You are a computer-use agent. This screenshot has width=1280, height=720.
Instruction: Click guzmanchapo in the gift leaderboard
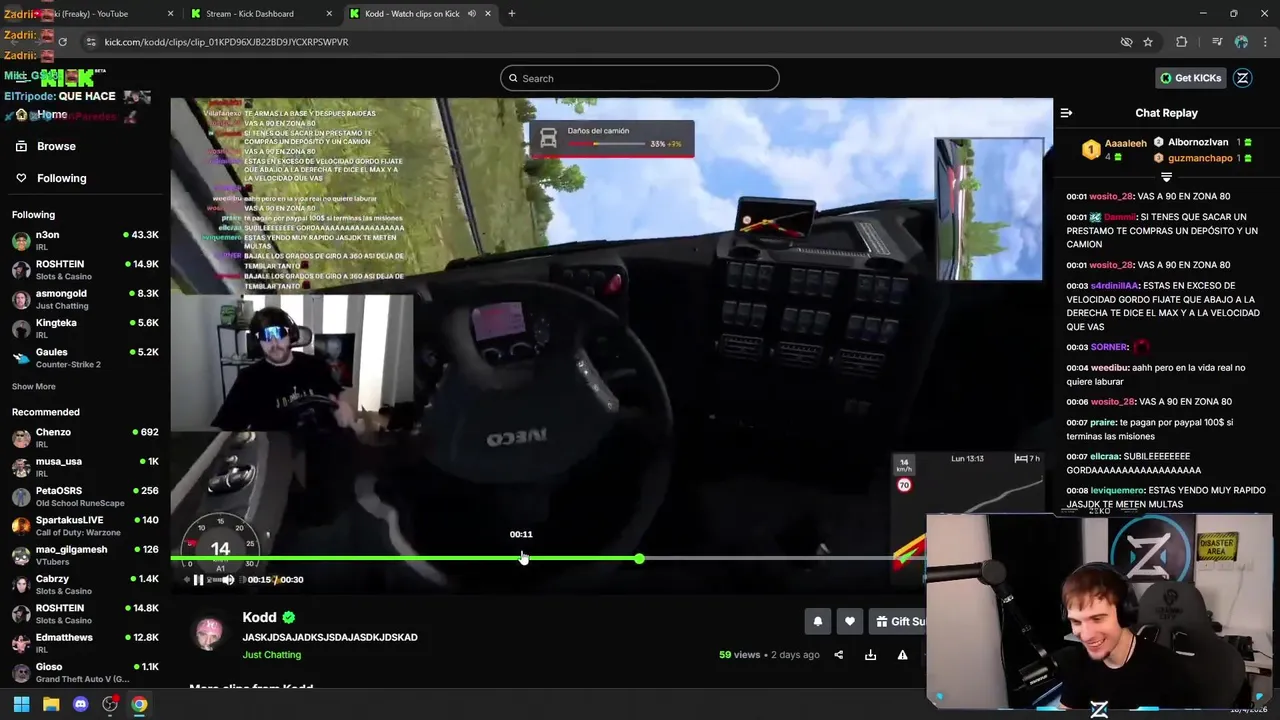coord(1203,158)
